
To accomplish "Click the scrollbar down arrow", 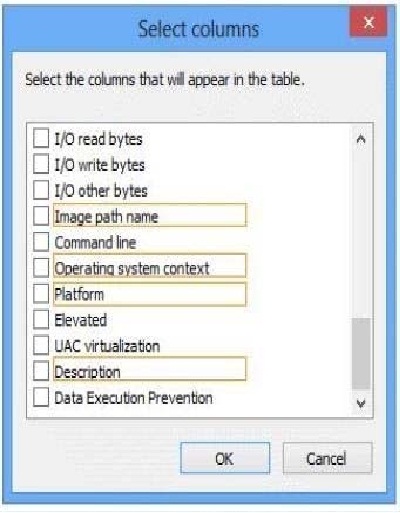I will (x=361, y=404).
